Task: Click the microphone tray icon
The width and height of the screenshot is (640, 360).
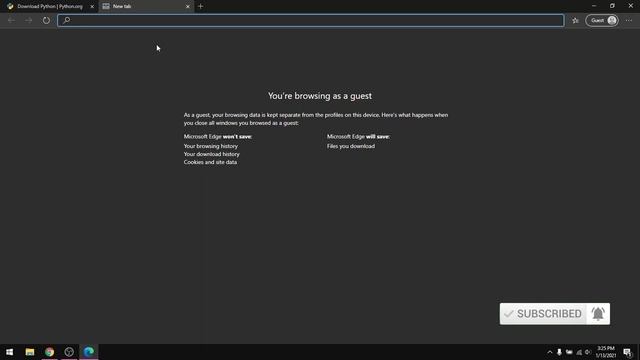Action: click(x=559, y=352)
